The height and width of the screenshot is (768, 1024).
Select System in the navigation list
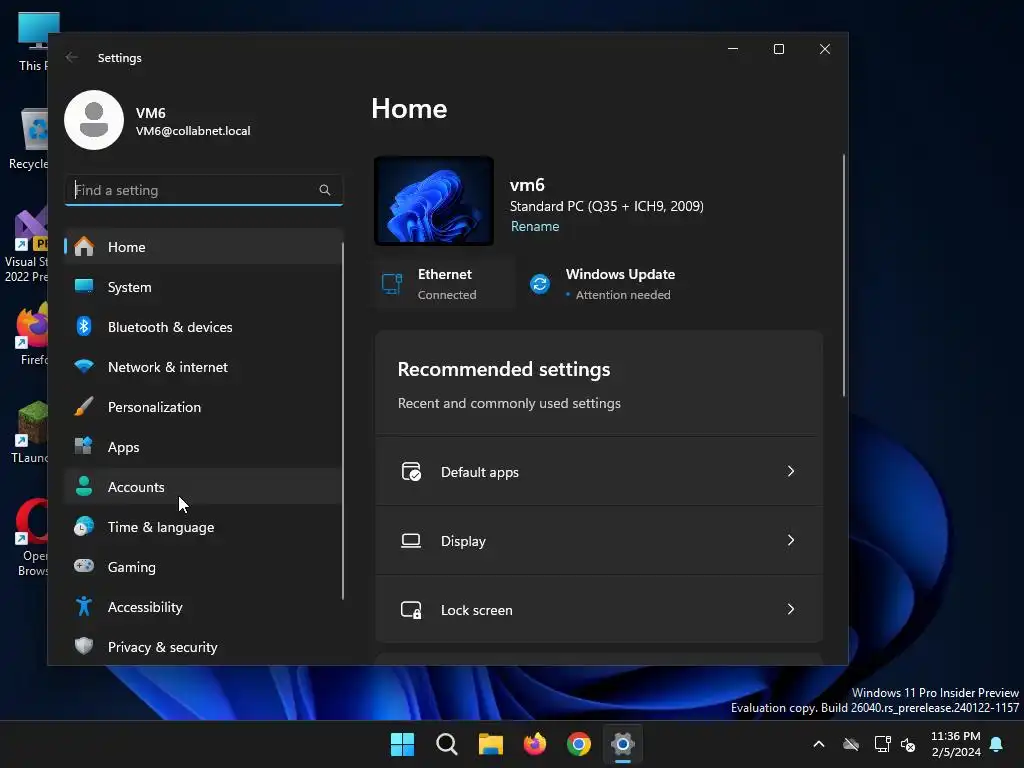click(x=203, y=287)
